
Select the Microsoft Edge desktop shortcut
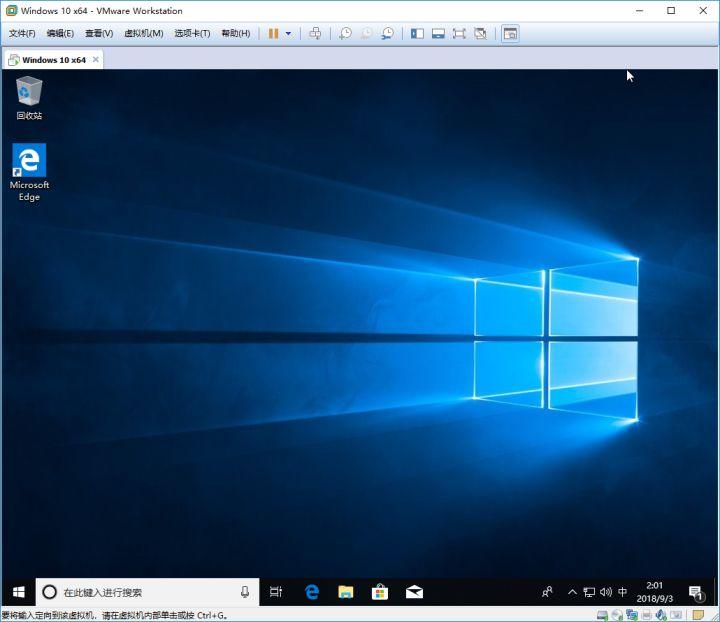click(x=29, y=172)
